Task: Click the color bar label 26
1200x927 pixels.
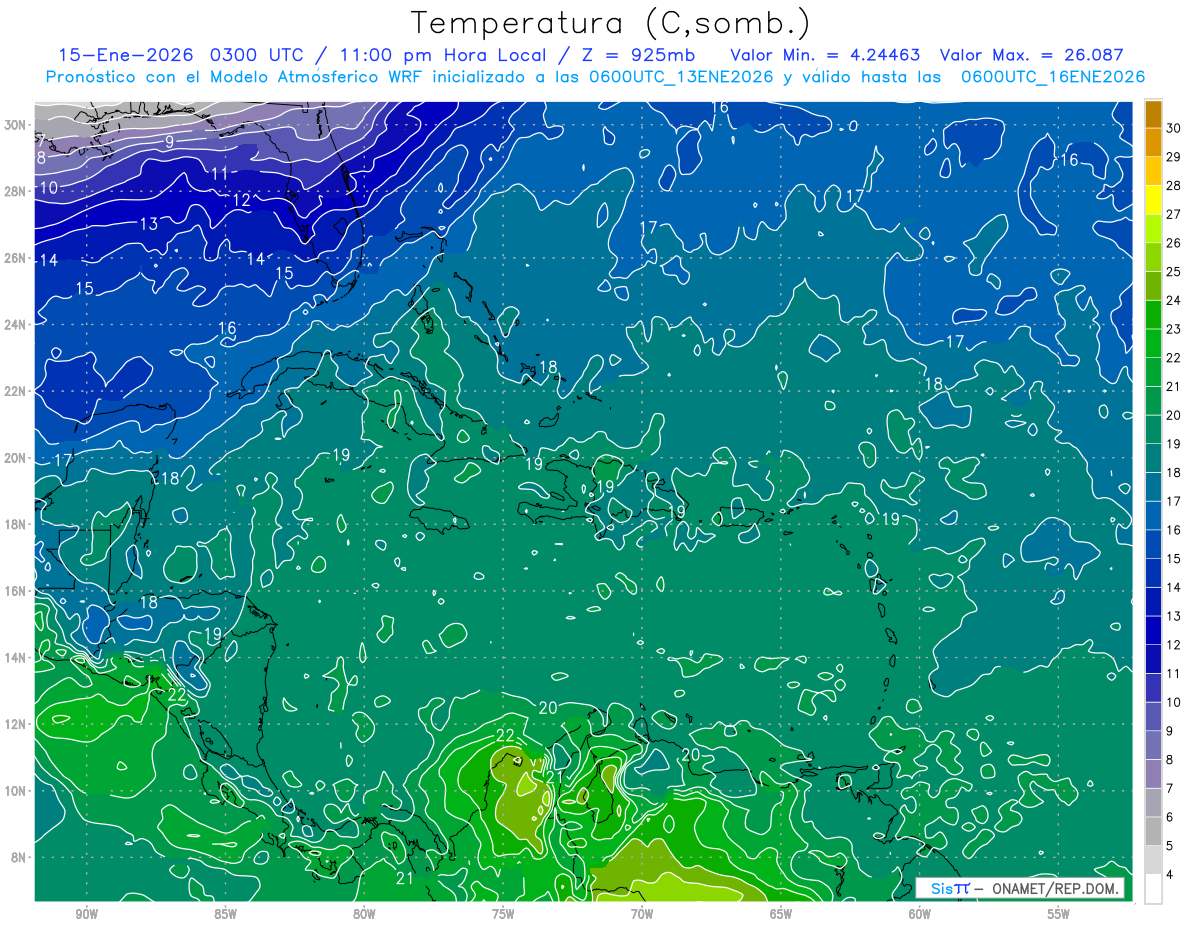Action: 1174,242
